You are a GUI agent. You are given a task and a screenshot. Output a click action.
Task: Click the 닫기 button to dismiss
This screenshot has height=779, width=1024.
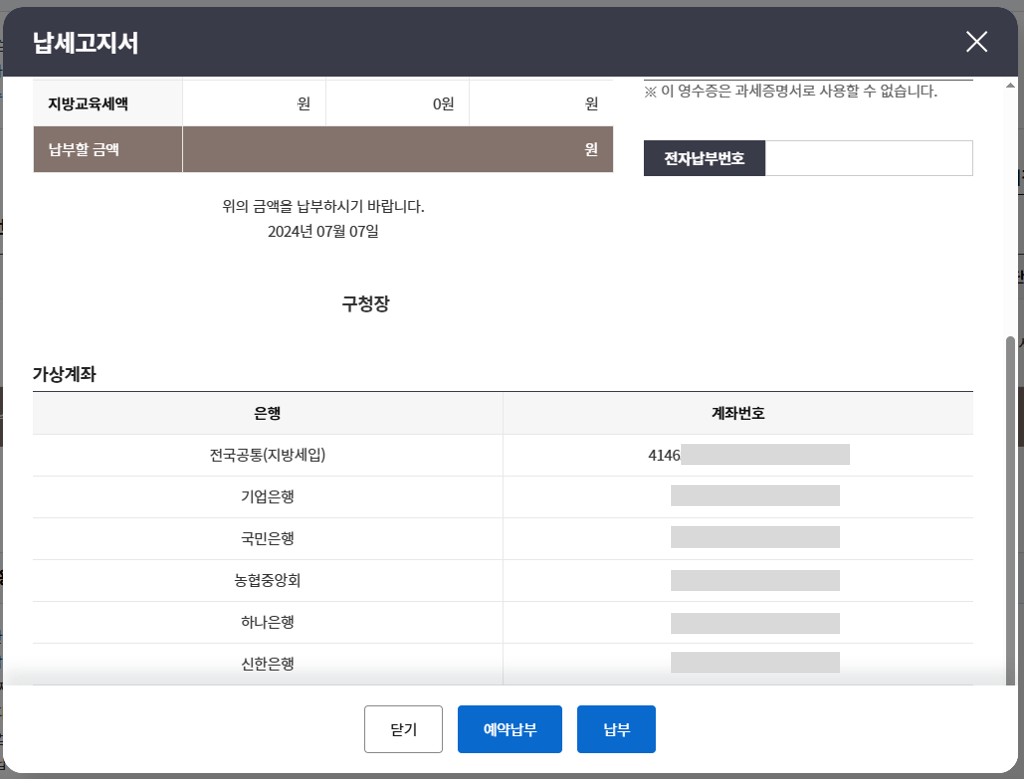pyautogui.click(x=402, y=729)
